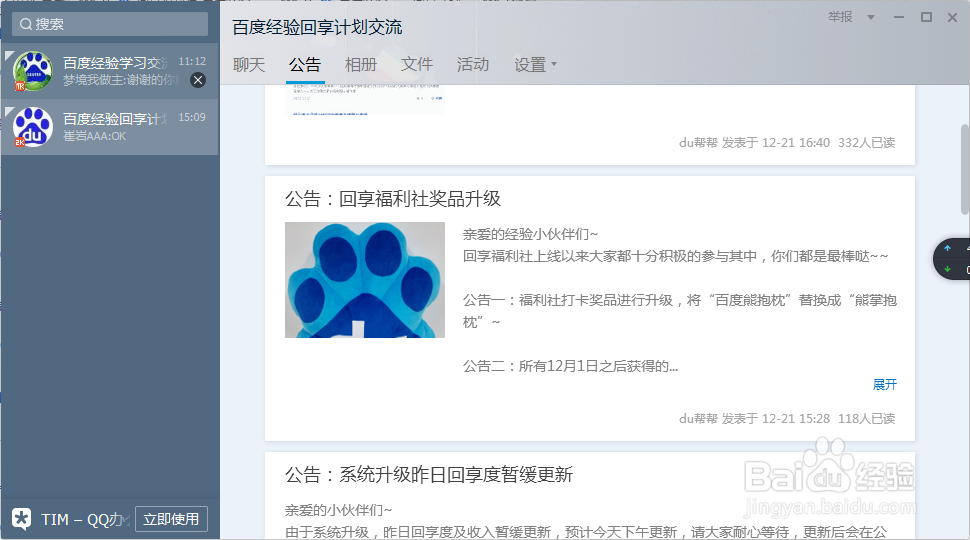Expand the 设置 dropdown tab

[535, 64]
